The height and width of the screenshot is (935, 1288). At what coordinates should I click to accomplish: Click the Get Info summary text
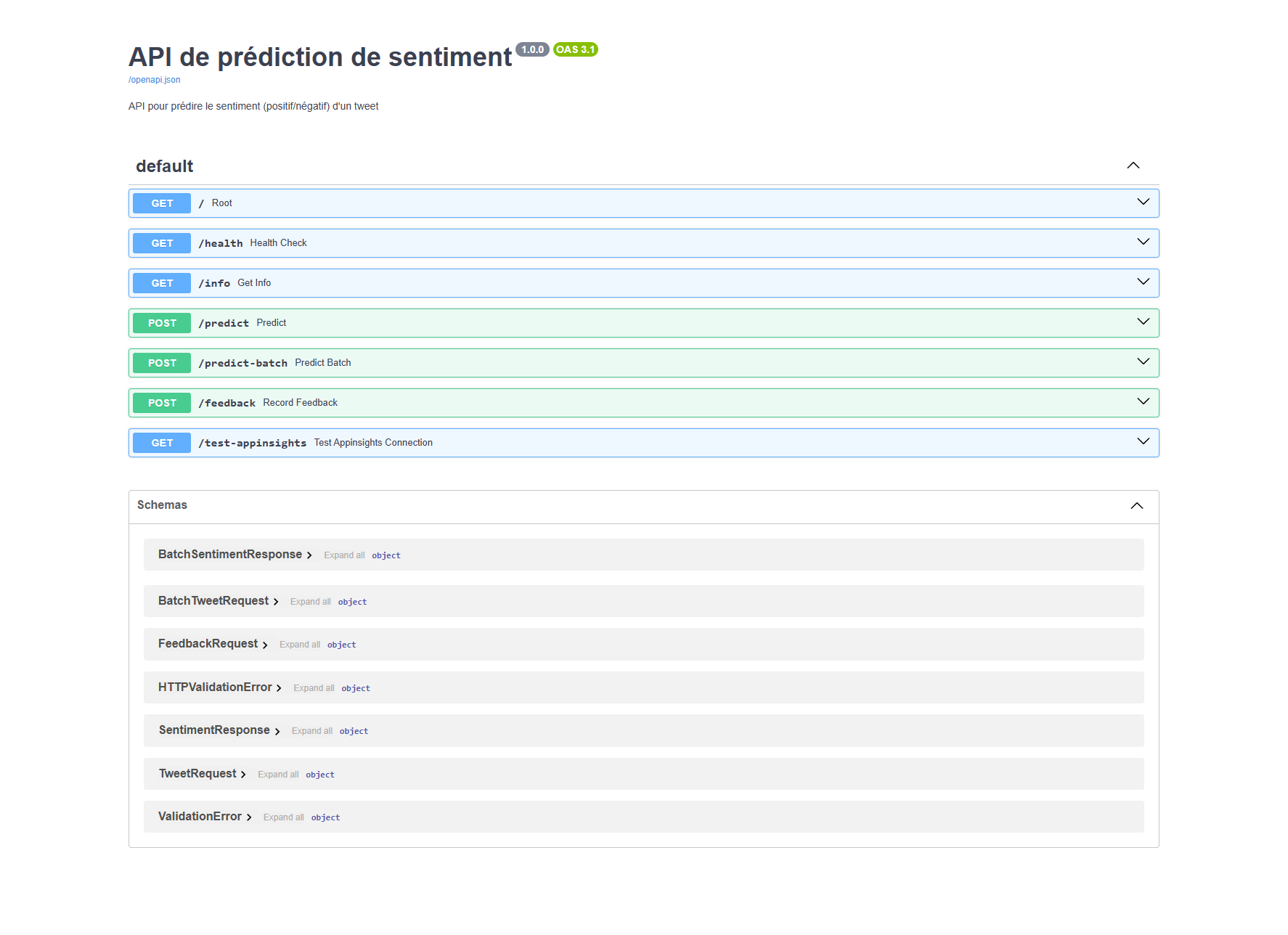pyautogui.click(x=254, y=283)
